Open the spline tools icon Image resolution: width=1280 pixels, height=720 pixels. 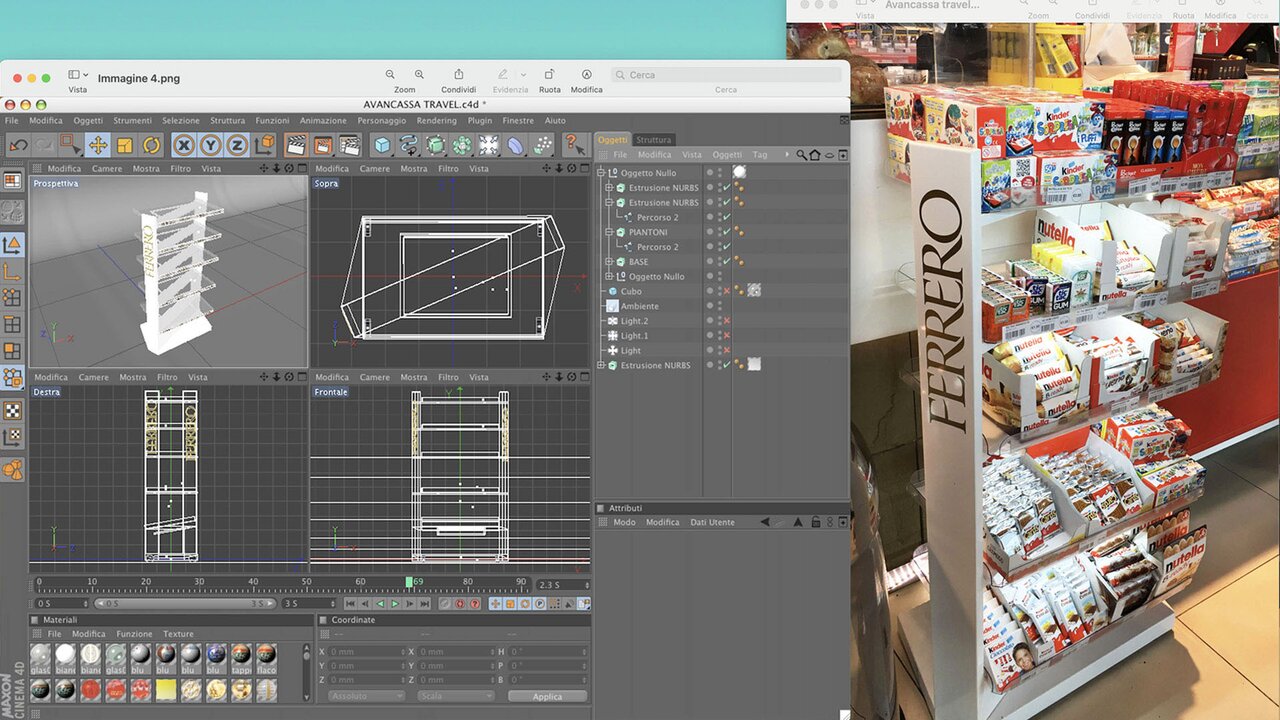[409, 146]
